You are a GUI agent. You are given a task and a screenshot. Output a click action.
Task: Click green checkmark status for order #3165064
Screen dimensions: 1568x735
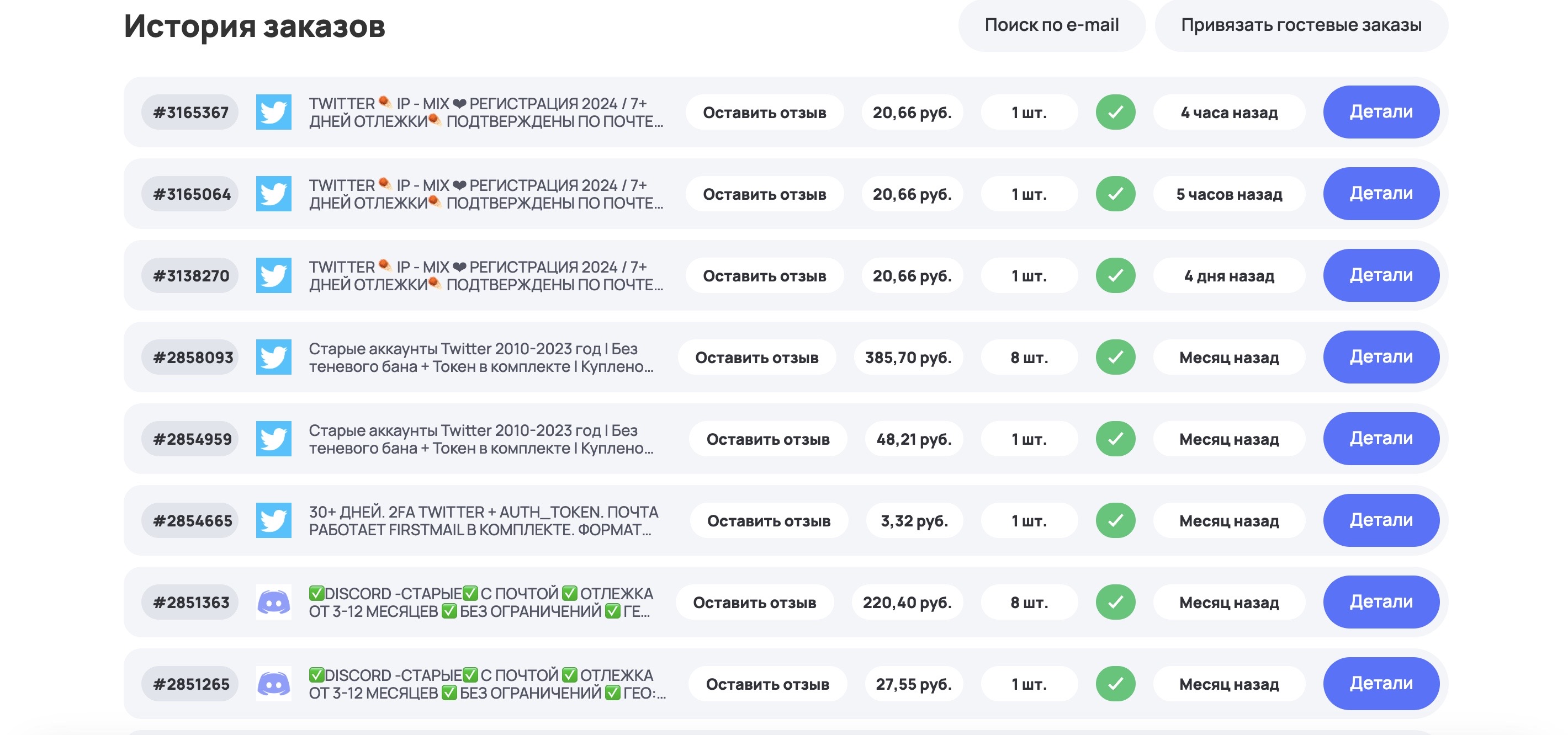[x=1115, y=194]
